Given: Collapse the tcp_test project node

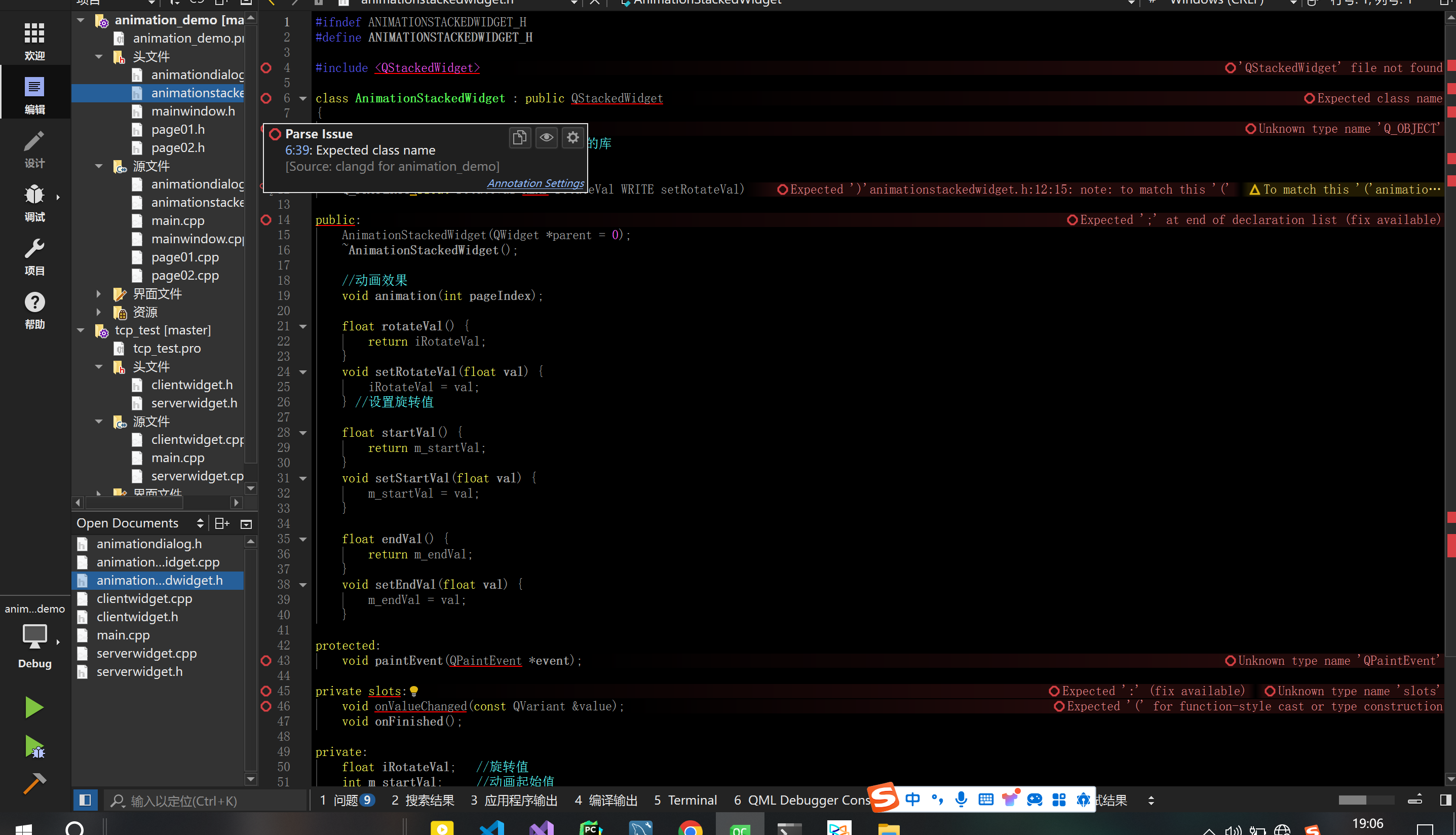Looking at the screenshot, I should point(81,330).
